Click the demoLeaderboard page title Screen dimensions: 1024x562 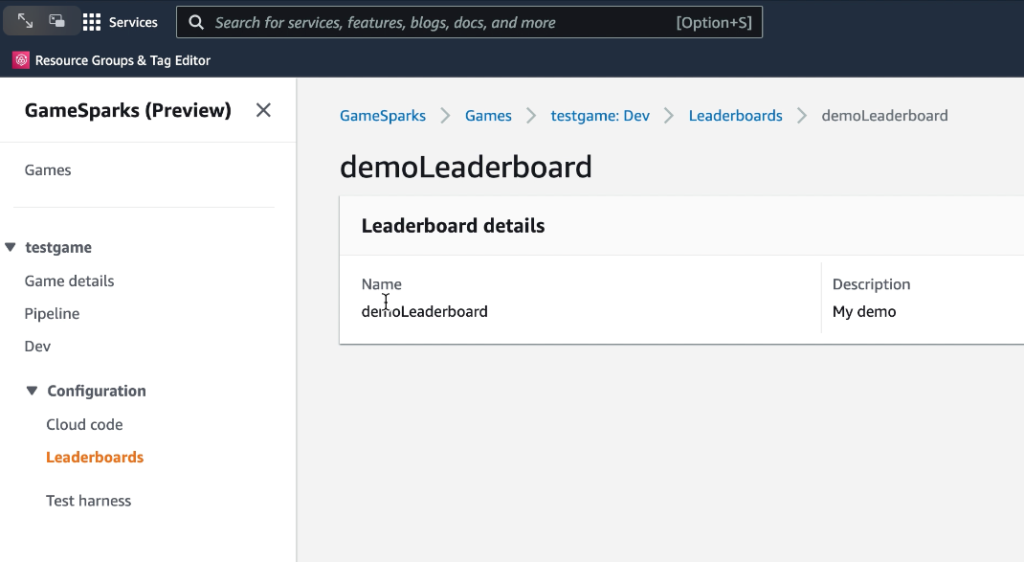466,167
